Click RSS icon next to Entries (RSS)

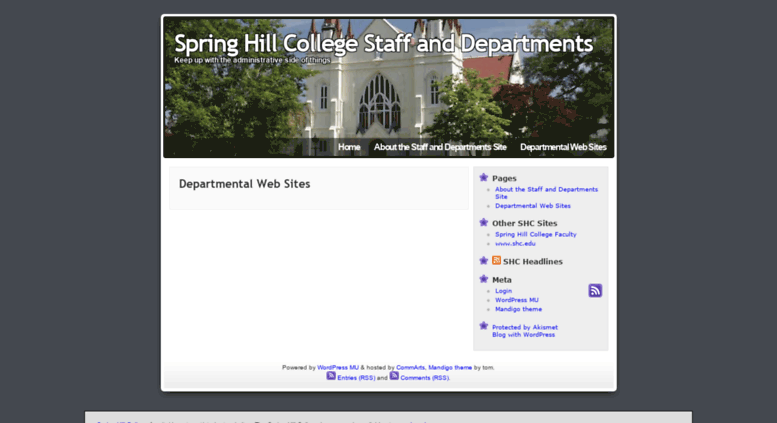(331, 376)
